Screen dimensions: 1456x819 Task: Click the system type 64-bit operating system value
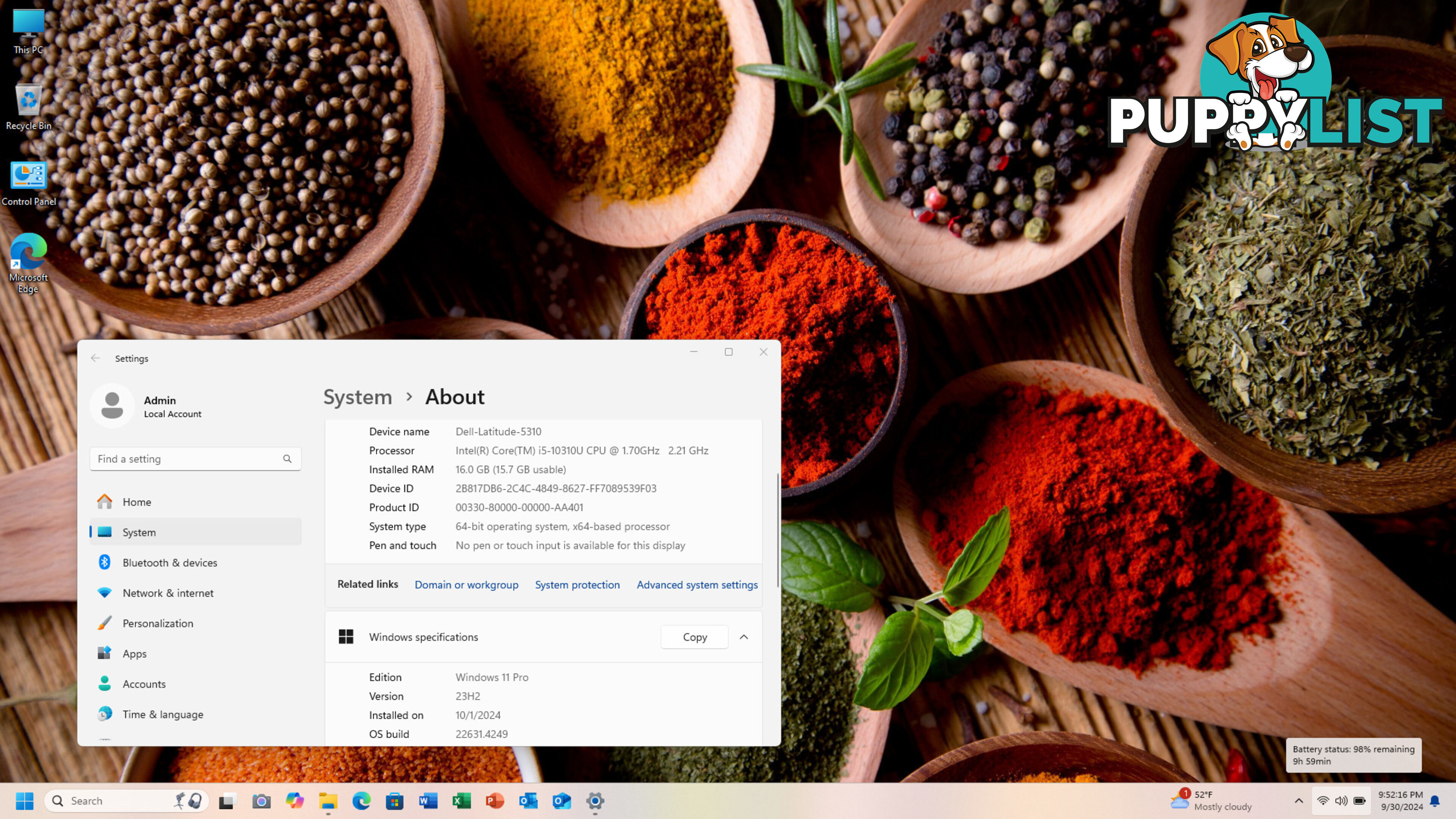[562, 526]
